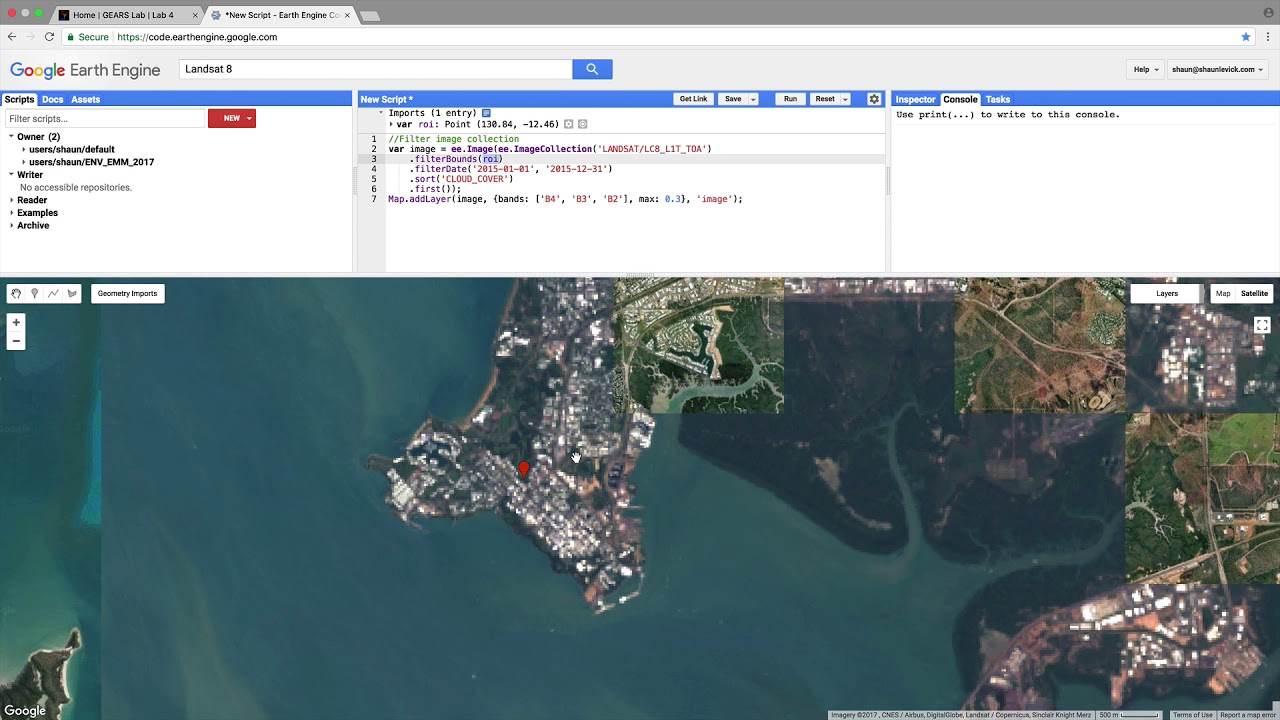This screenshot has width=1280, height=720.
Task: Collapse the Writer tree node
Action: (12, 174)
